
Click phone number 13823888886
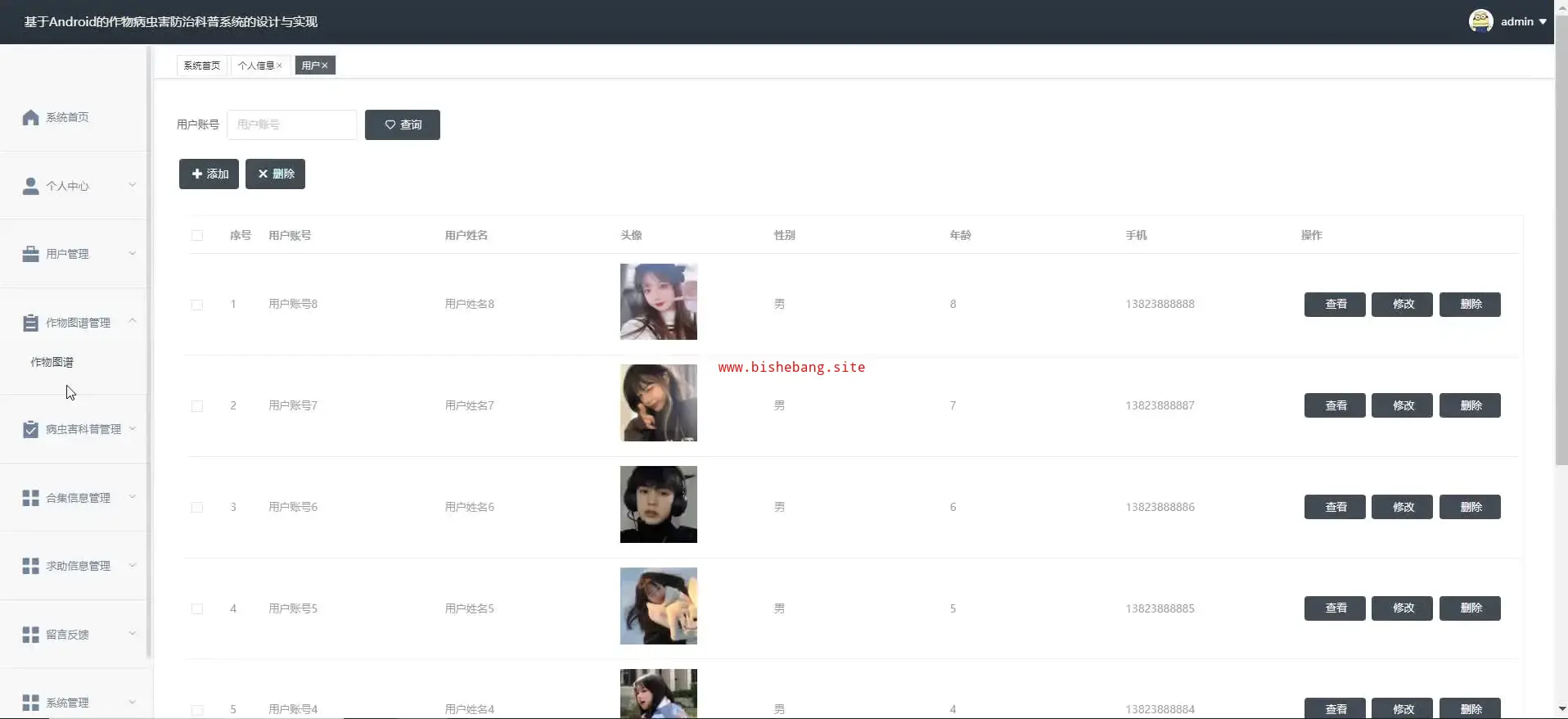point(1160,507)
